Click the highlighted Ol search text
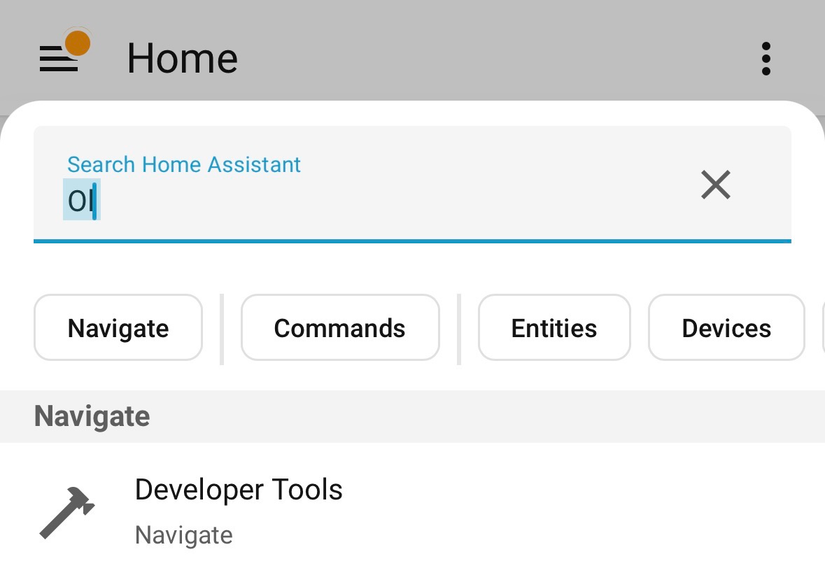 point(78,200)
